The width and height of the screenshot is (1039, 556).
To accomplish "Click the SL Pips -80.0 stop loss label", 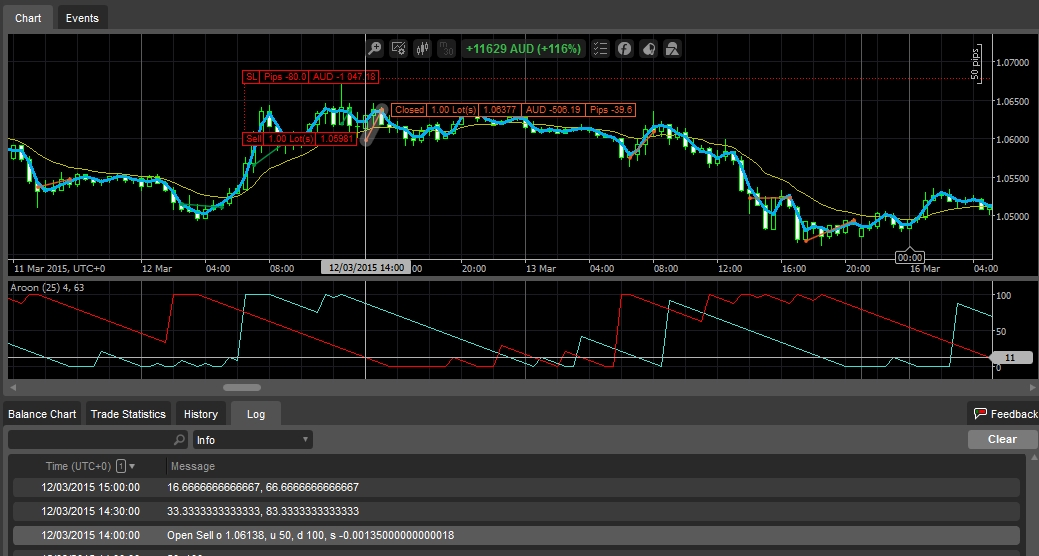I will (276, 77).
